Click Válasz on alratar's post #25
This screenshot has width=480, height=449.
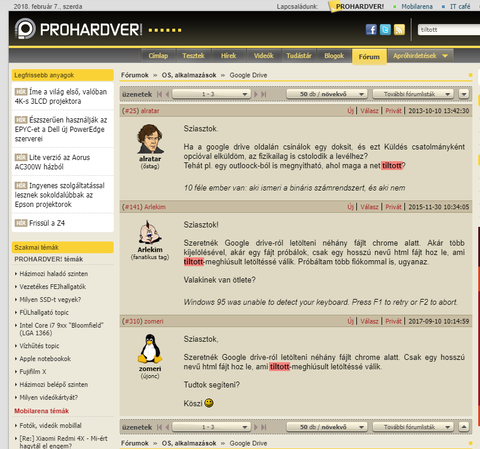pos(369,111)
